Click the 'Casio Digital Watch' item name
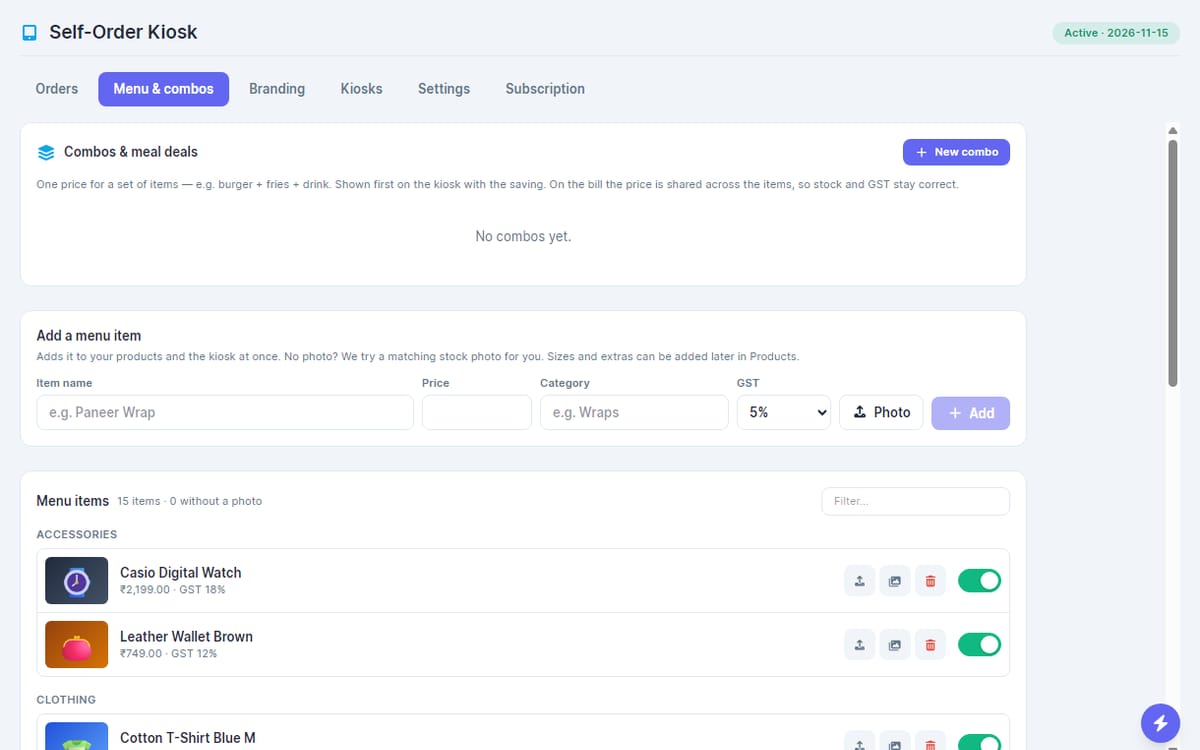The image size is (1200, 750). (181, 573)
